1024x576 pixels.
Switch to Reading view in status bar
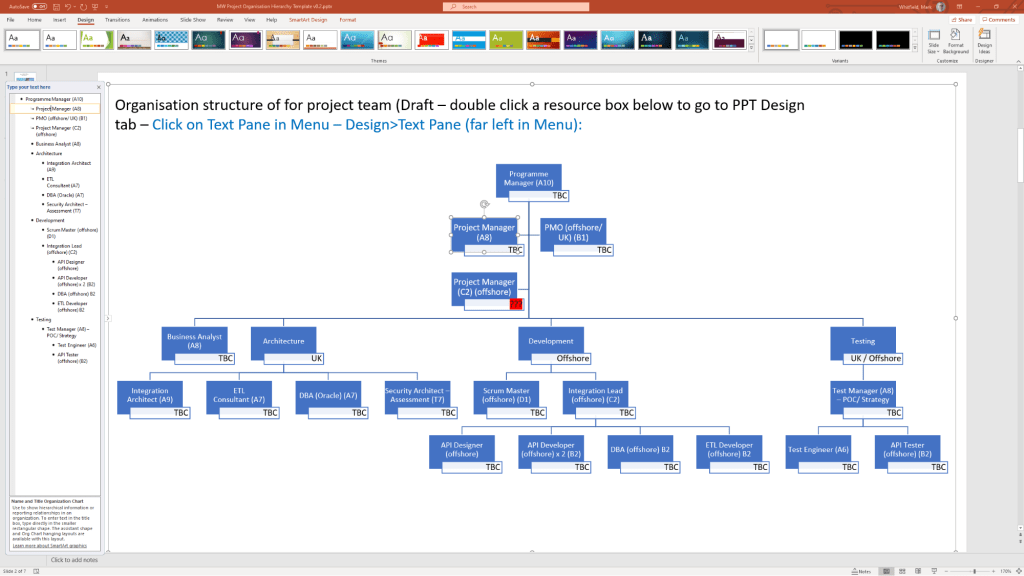[x=917, y=570]
